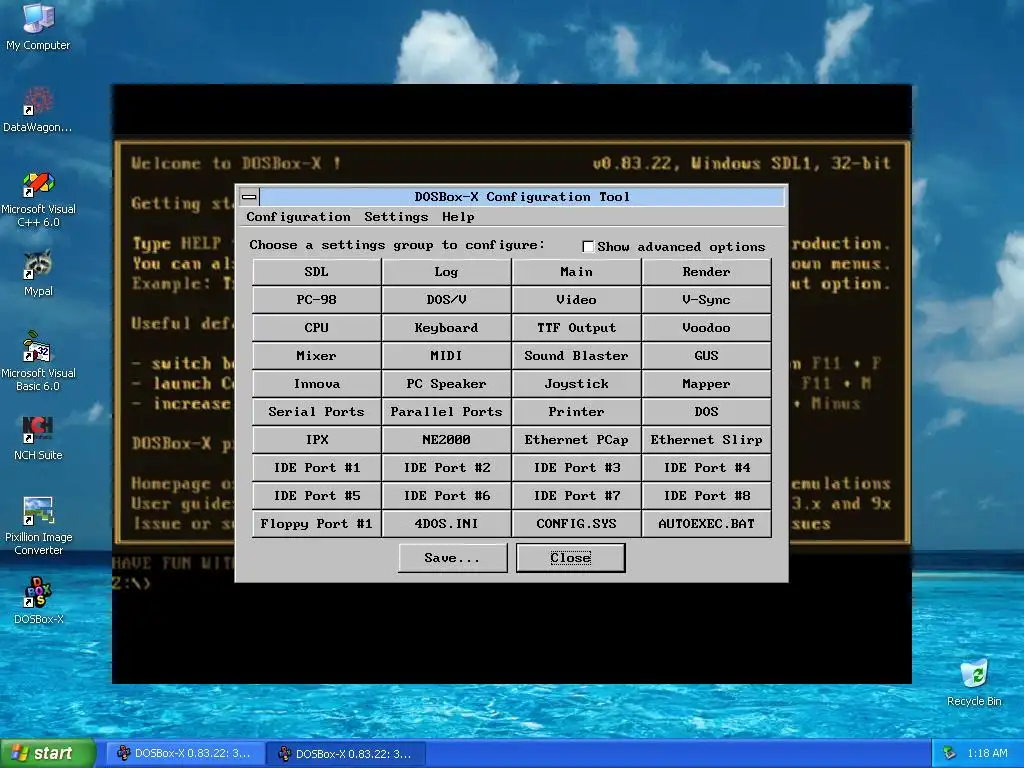Open the GUS settings group
Viewport: 1024px width, 768px height.
(x=706, y=356)
